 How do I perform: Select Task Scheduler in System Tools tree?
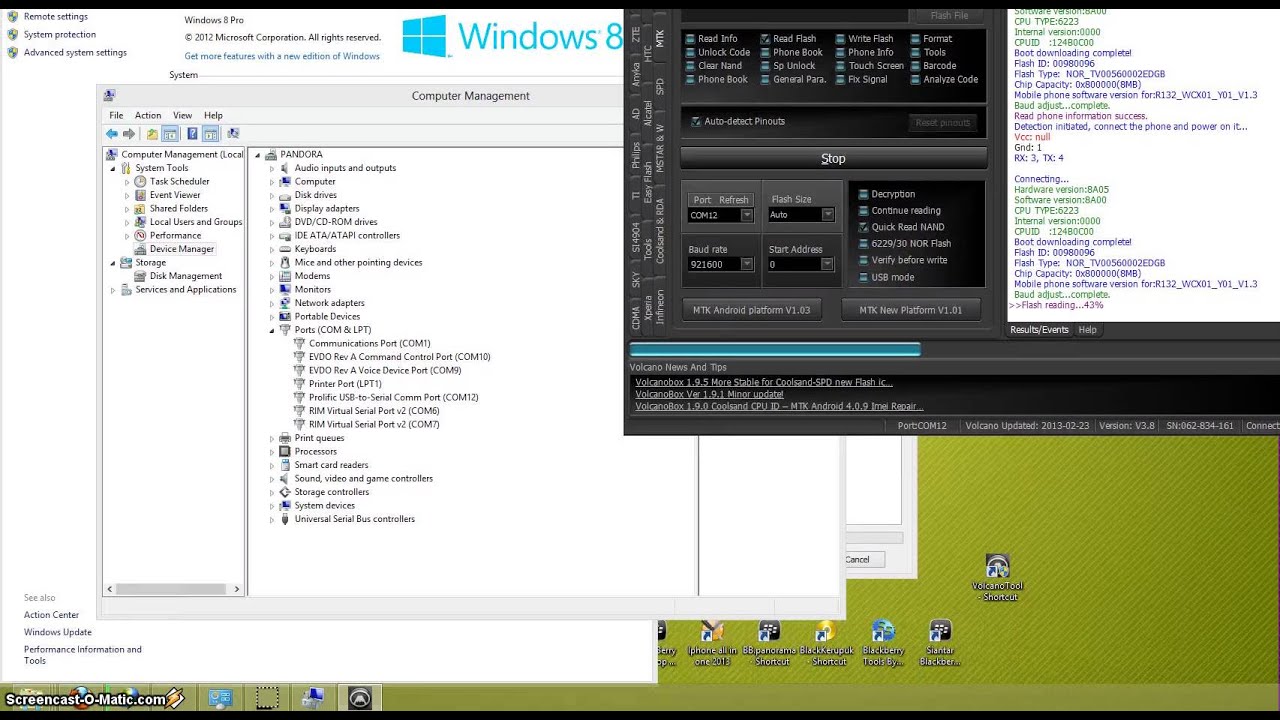click(179, 181)
